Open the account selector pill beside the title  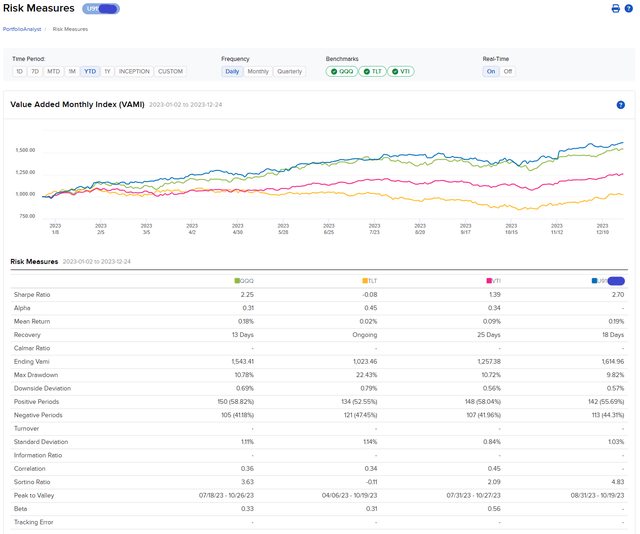point(100,9)
